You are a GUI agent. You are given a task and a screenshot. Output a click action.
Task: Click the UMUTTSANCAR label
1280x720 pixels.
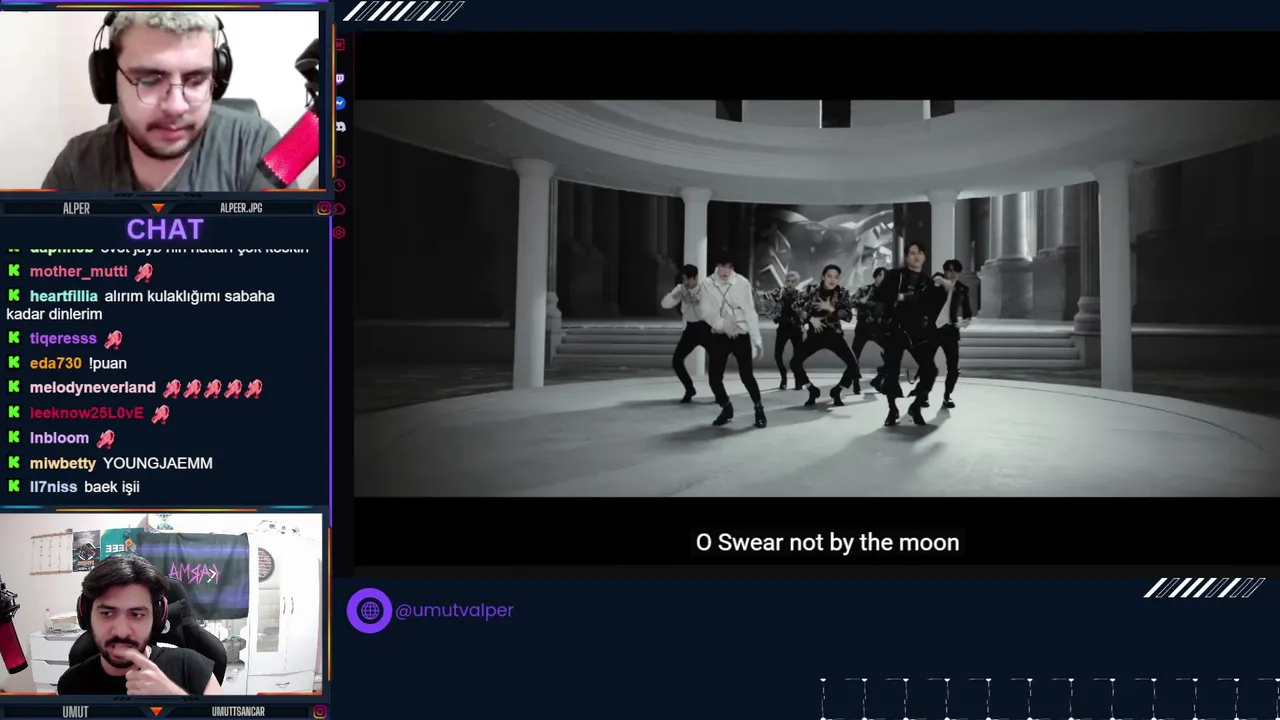tap(238, 712)
